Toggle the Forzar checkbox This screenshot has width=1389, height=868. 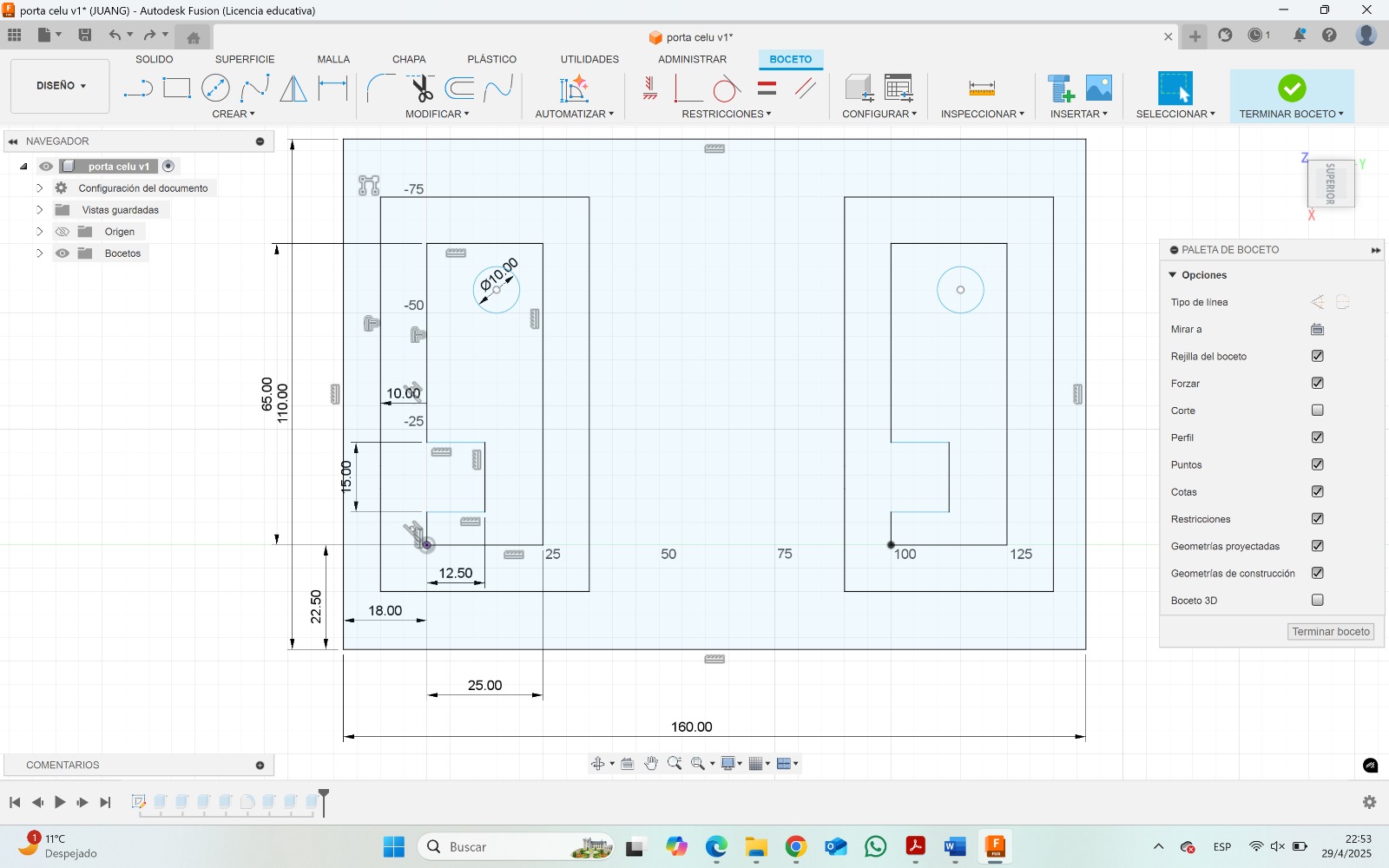click(1318, 383)
